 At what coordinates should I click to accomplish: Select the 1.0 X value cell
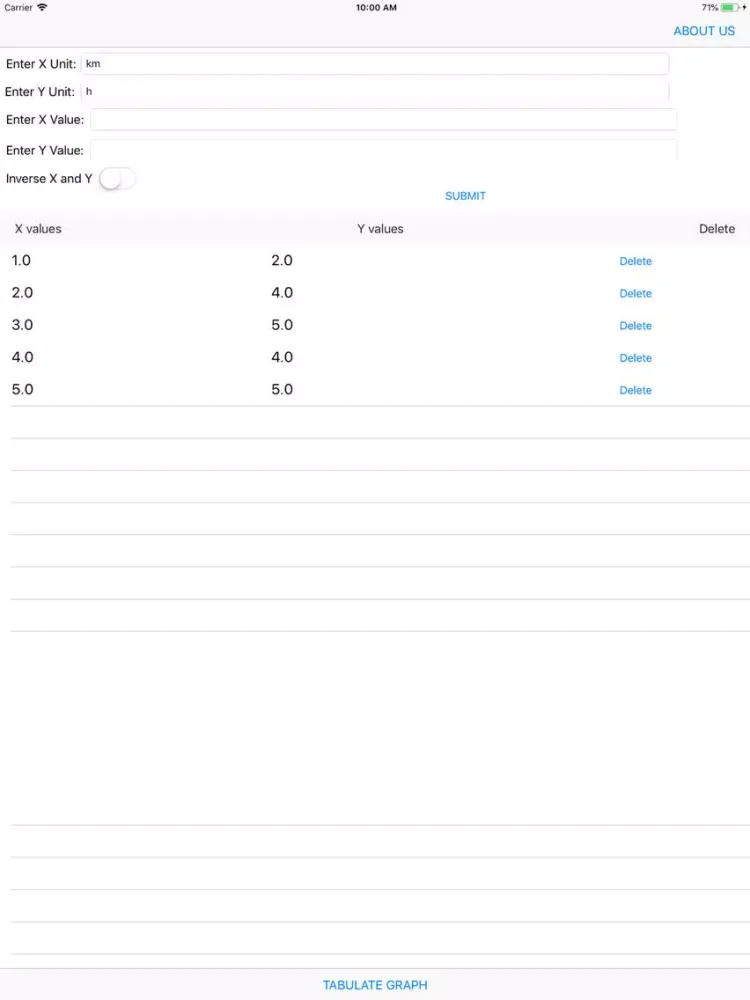coord(21,260)
